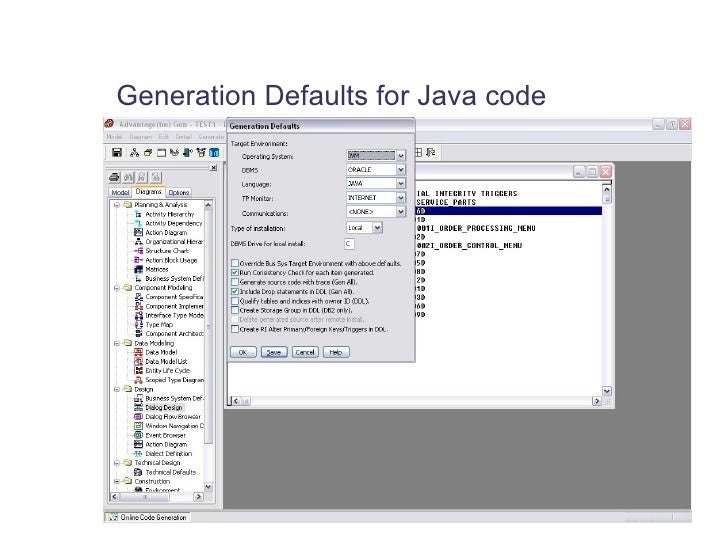This screenshot has height=546, width=728.
Task: Click Help button in dialog
Action: point(336,352)
